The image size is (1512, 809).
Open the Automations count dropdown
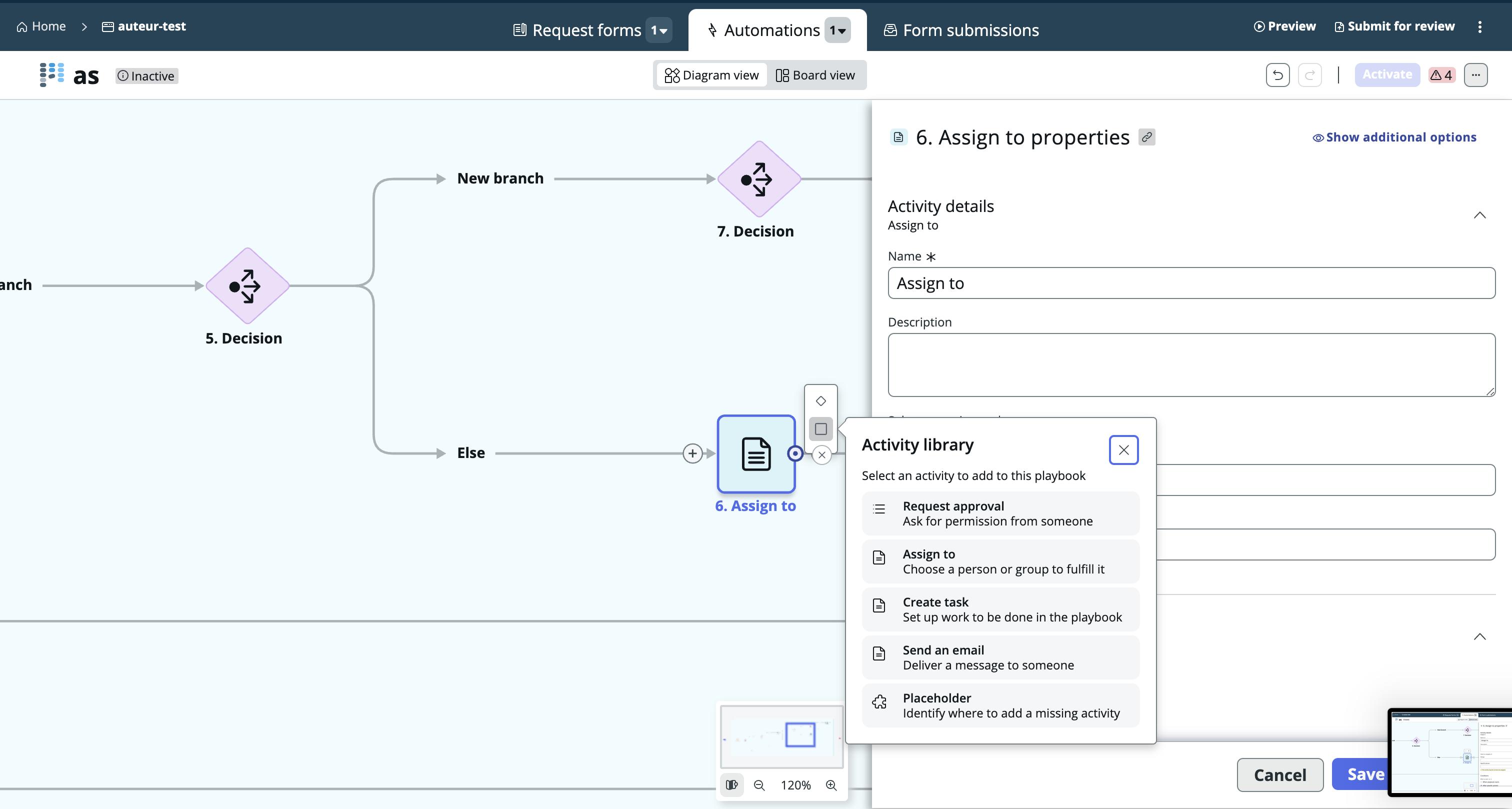[837, 30]
